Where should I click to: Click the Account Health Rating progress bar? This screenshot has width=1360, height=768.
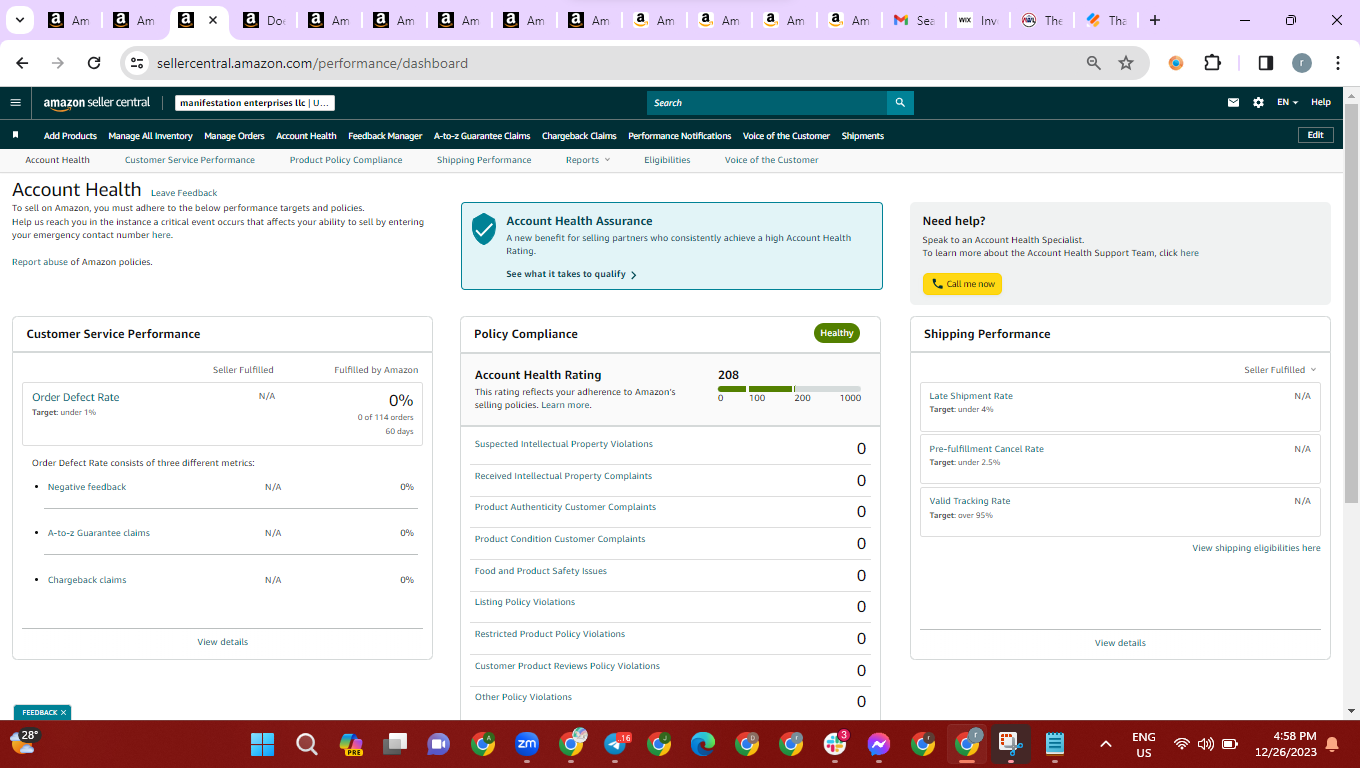[x=789, y=389]
